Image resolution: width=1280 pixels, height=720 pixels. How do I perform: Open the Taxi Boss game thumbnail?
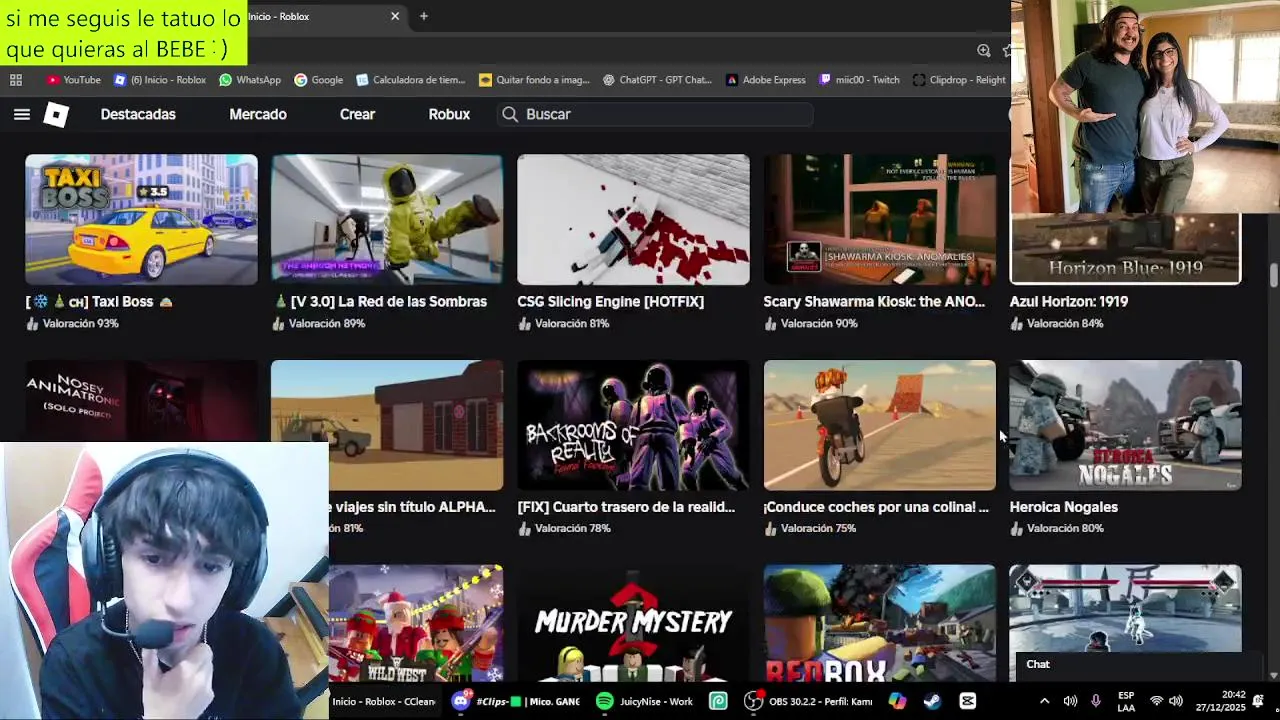141,219
